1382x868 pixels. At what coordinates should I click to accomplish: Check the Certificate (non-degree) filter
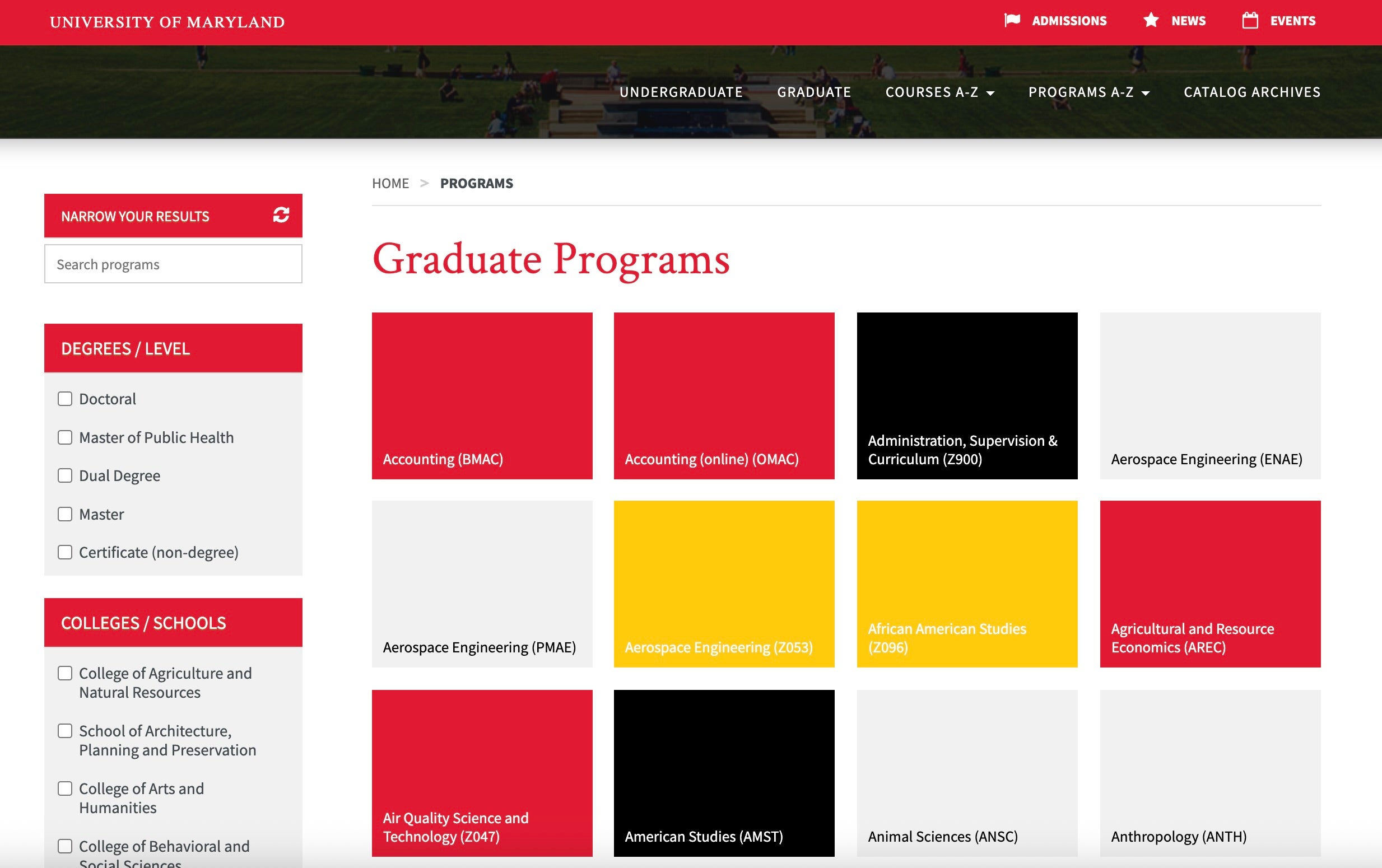point(64,553)
